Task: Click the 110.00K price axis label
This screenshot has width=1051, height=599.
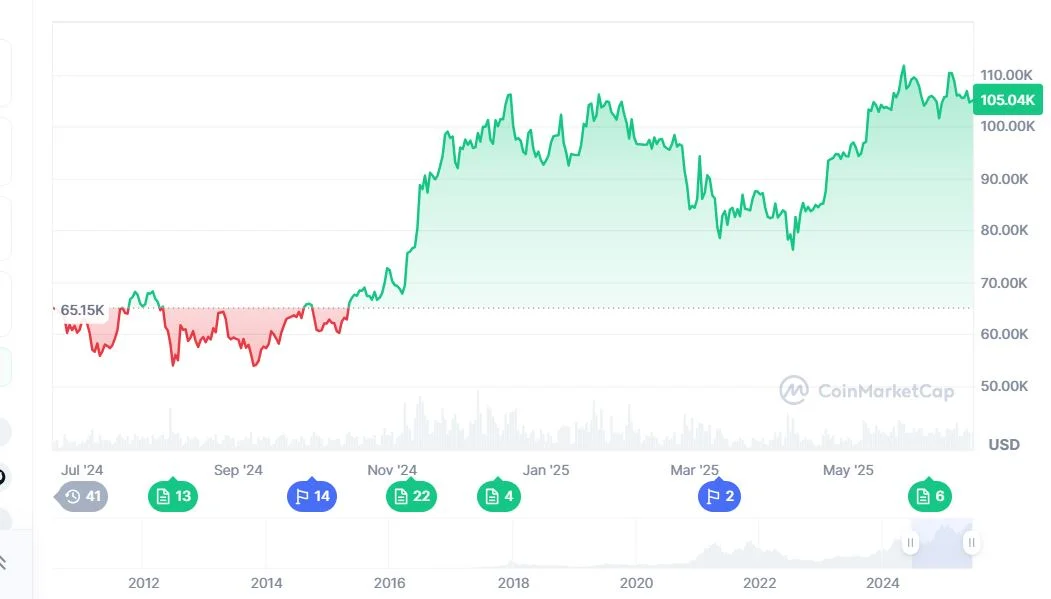Action: tap(1006, 75)
